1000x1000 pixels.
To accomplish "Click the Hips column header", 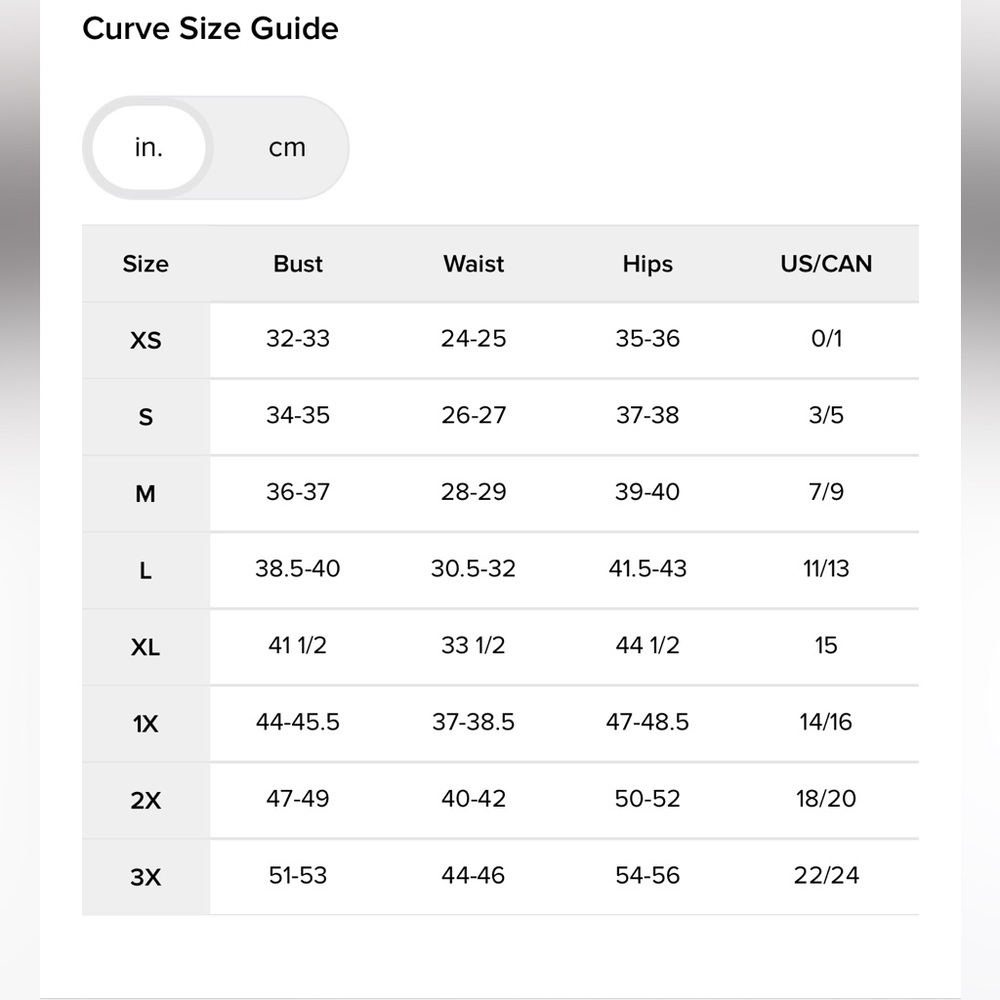I will (647, 264).
